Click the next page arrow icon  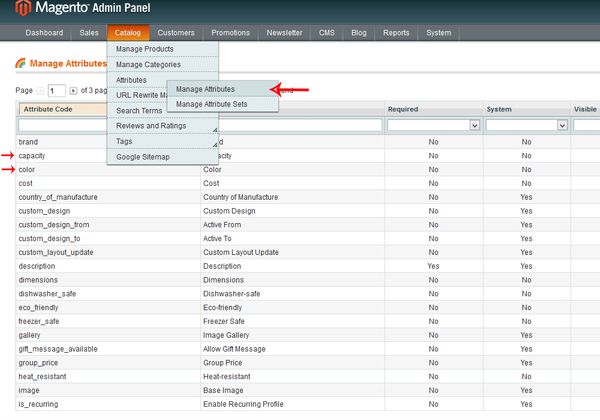[x=73, y=91]
